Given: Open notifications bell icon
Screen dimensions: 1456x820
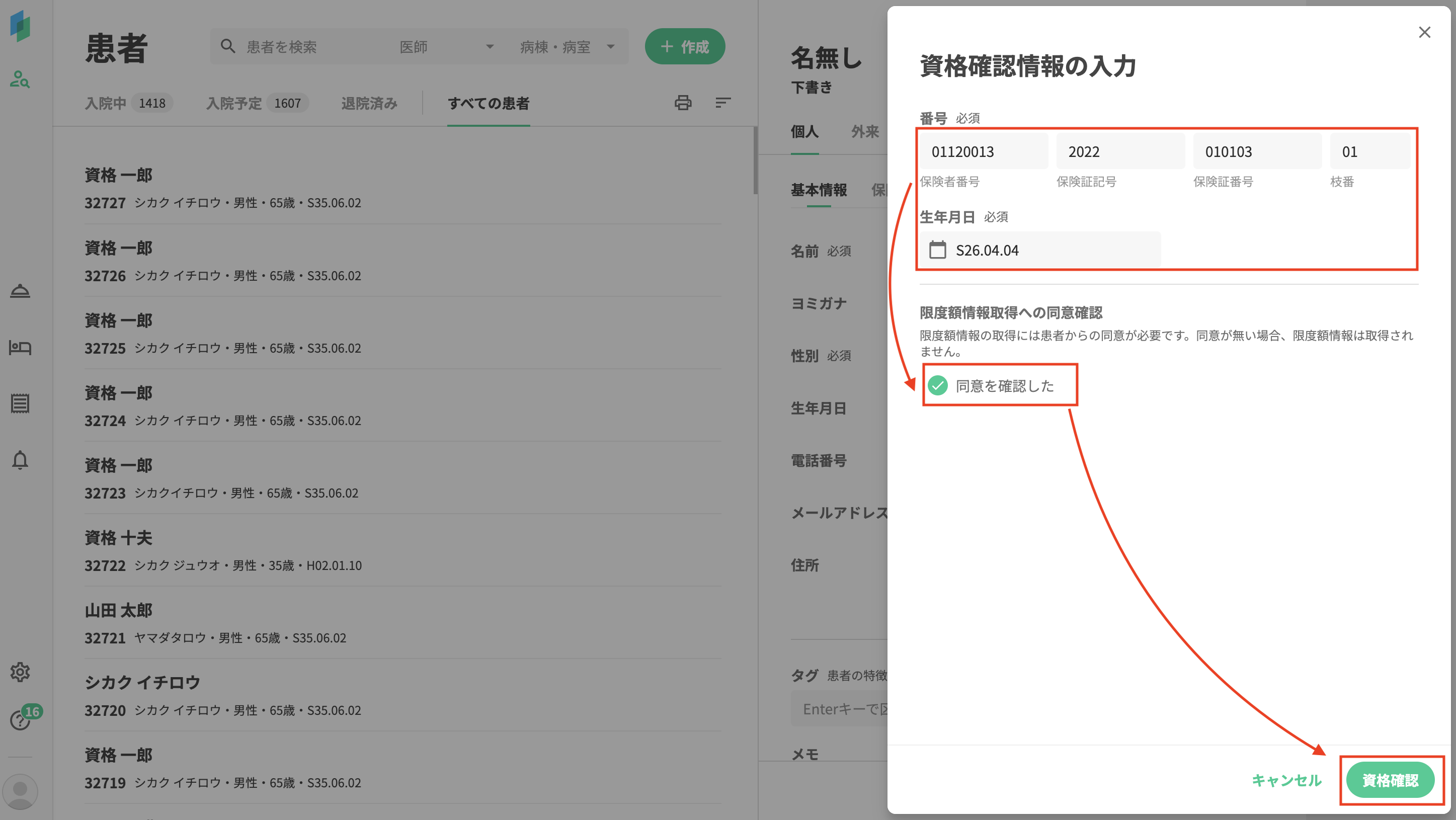Looking at the screenshot, I should coord(20,460).
